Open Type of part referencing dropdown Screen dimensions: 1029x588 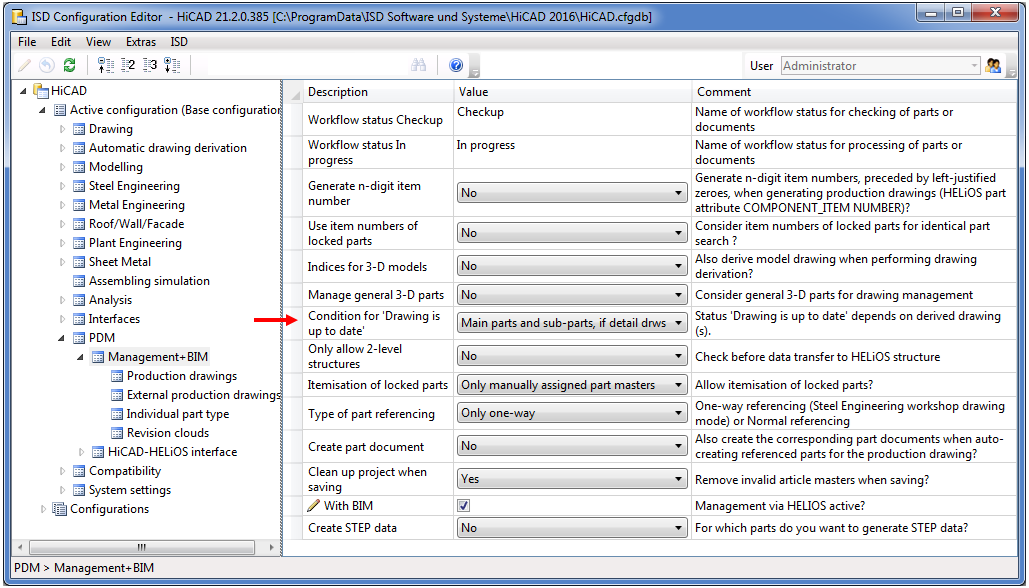(x=572, y=413)
